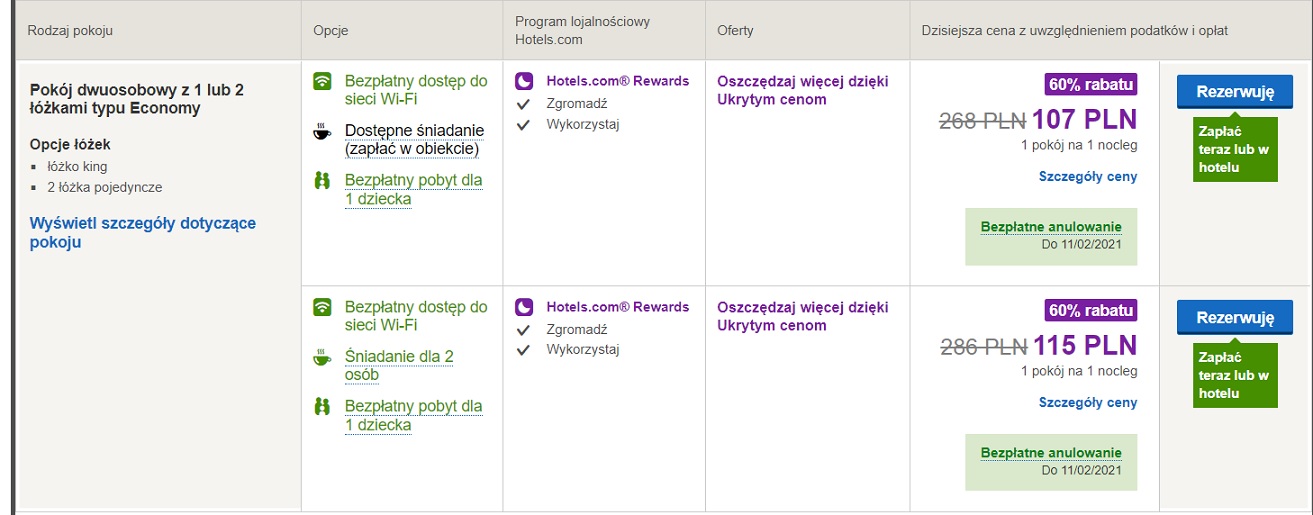Click the Wykorzystaj checkmark in first offer
This screenshot has height=515, width=1313.
click(522, 125)
